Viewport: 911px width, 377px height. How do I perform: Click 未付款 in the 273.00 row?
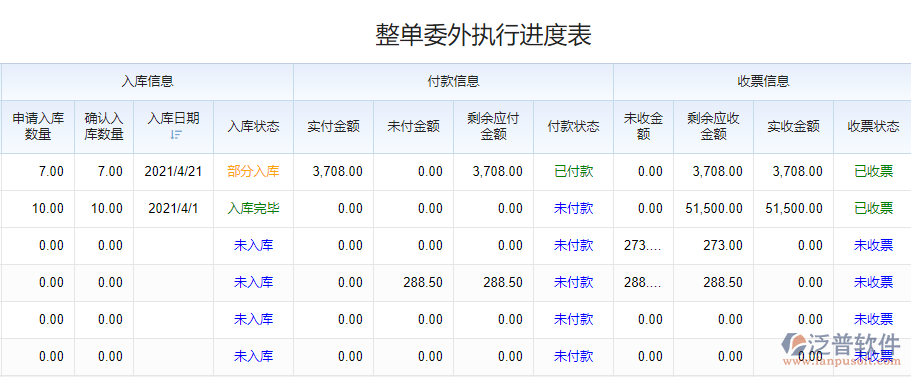click(x=573, y=245)
